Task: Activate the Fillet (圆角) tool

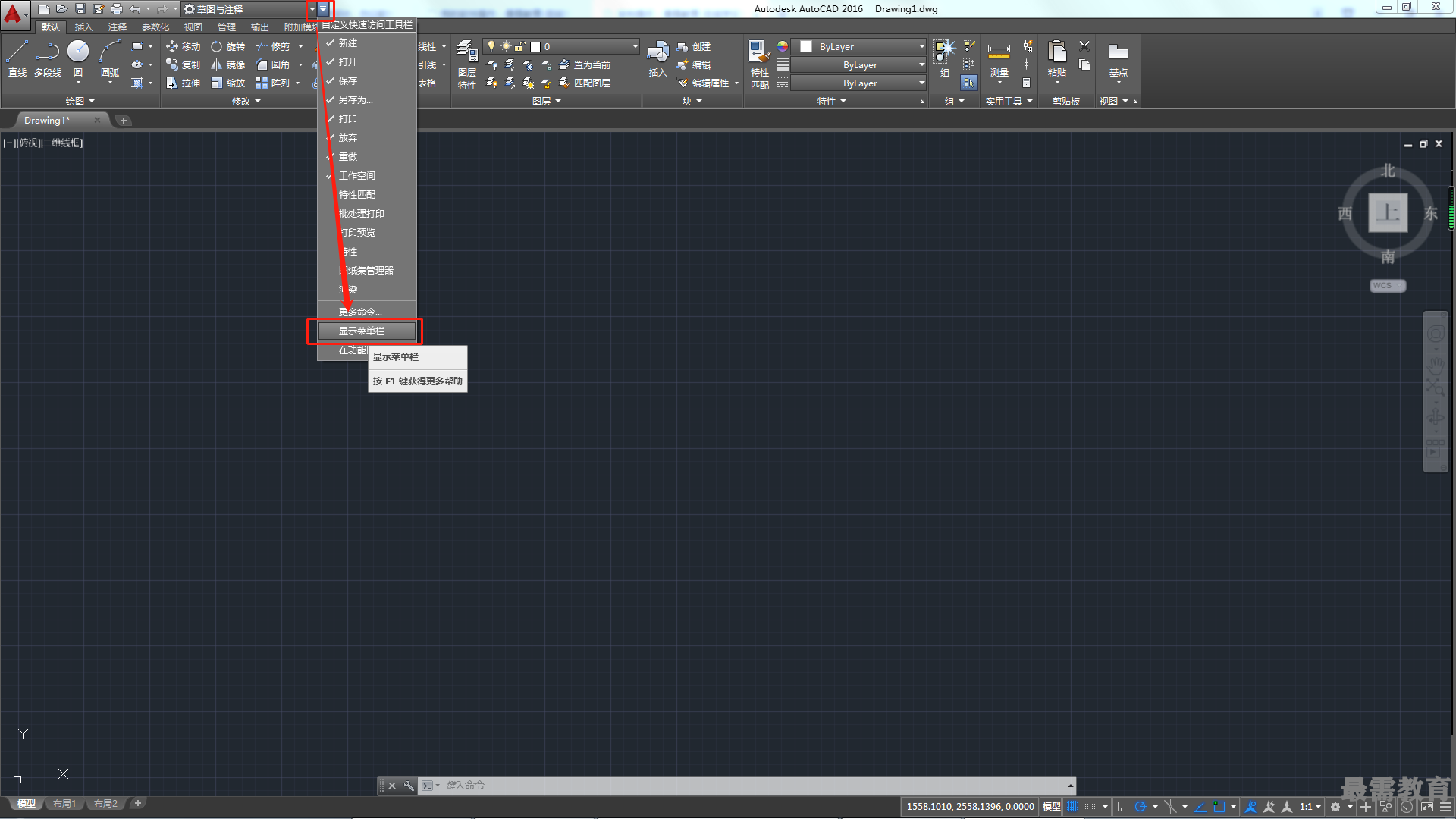Action: pos(273,65)
